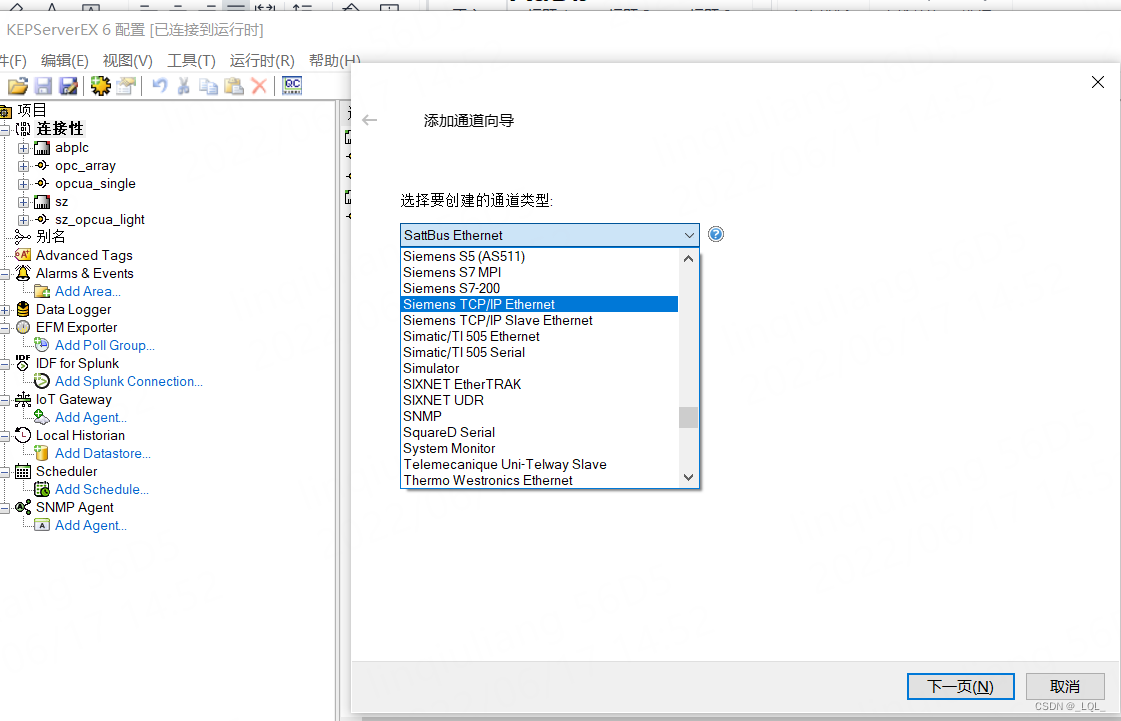Viewport: 1121px width, 721px height.
Task: Click the IDF for Splunk icon
Action: [x=23, y=363]
